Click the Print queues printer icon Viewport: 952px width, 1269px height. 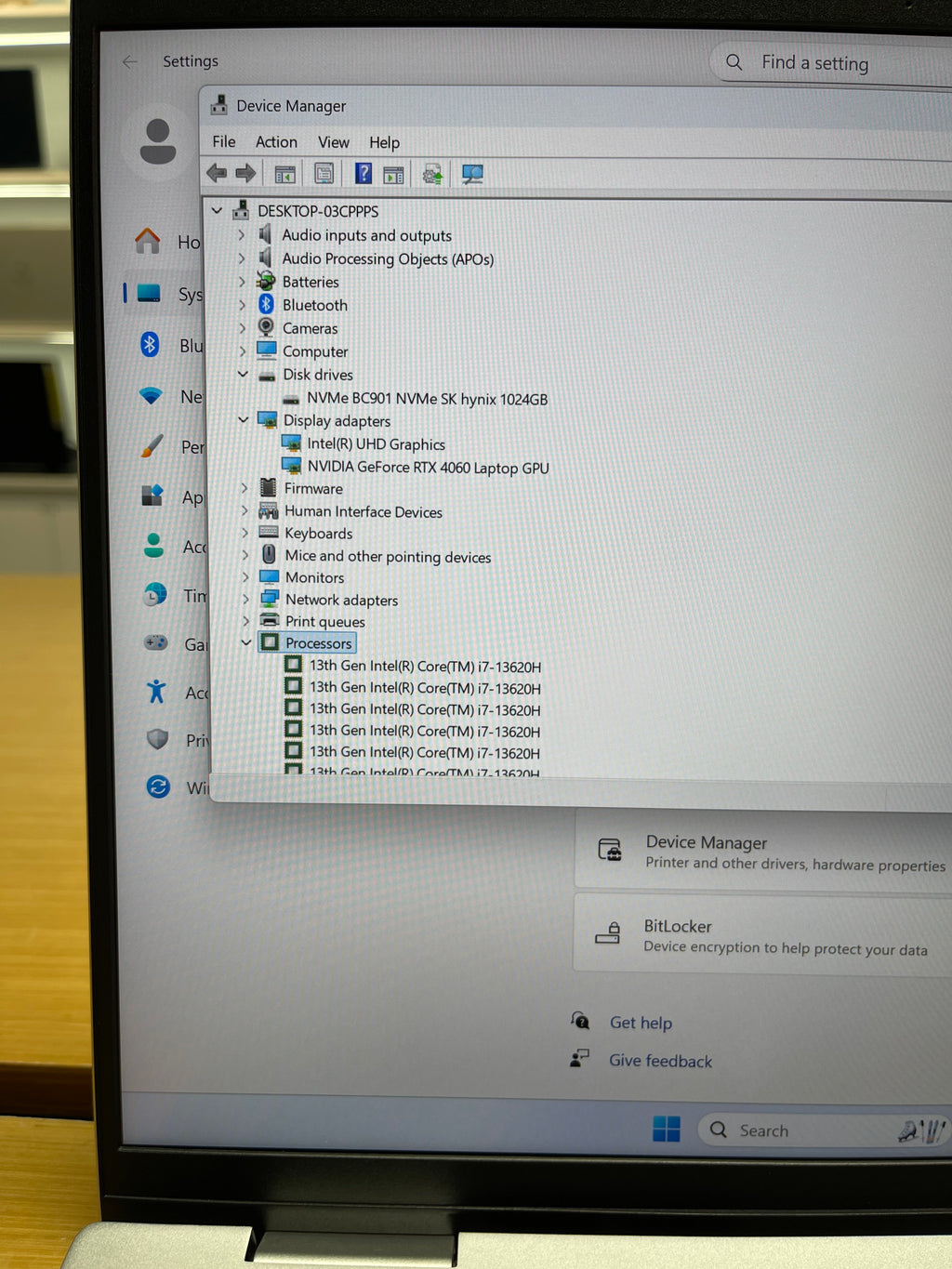click(x=270, y=620)
